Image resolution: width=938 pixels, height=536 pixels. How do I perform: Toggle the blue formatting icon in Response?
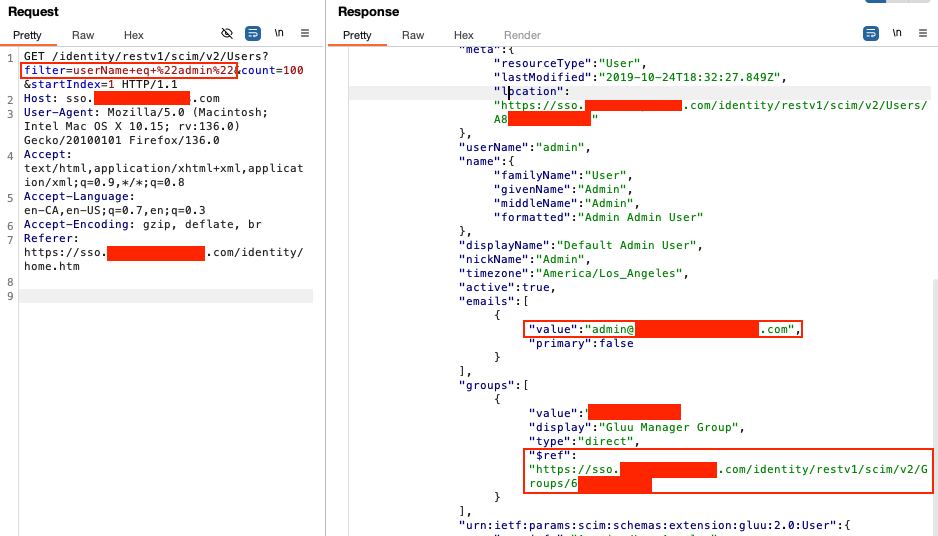871,33
